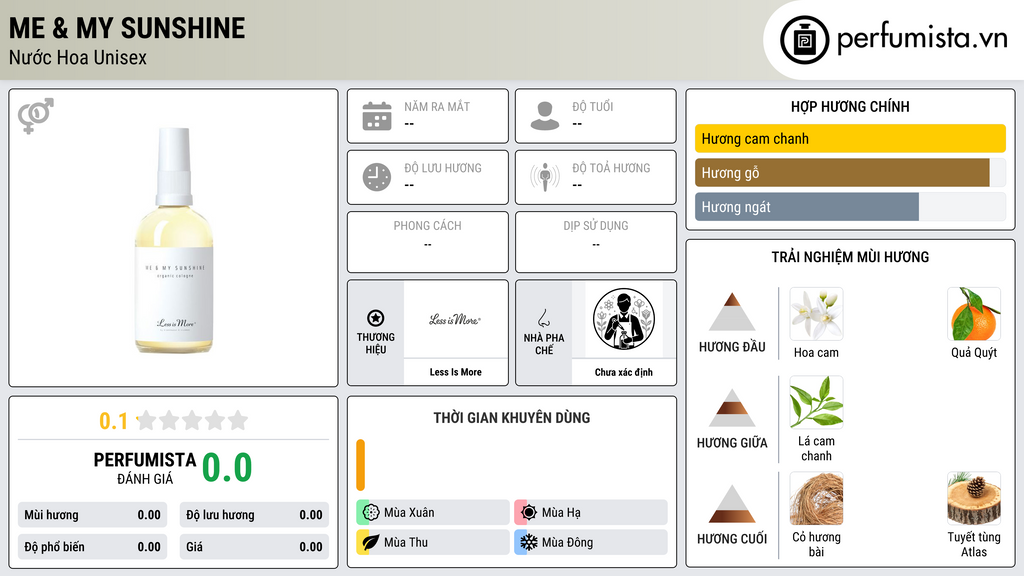Click the Tuyết tùng Atlas note image
Image resolution: width=1024 pixels, height=576 pixels.
tap(974, 498)
